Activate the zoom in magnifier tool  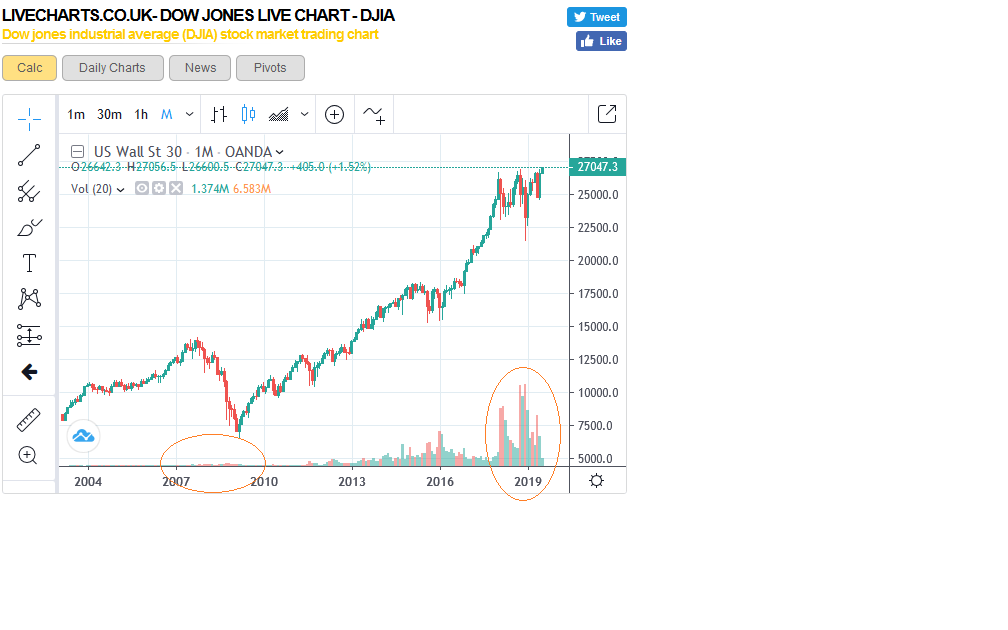28,455
